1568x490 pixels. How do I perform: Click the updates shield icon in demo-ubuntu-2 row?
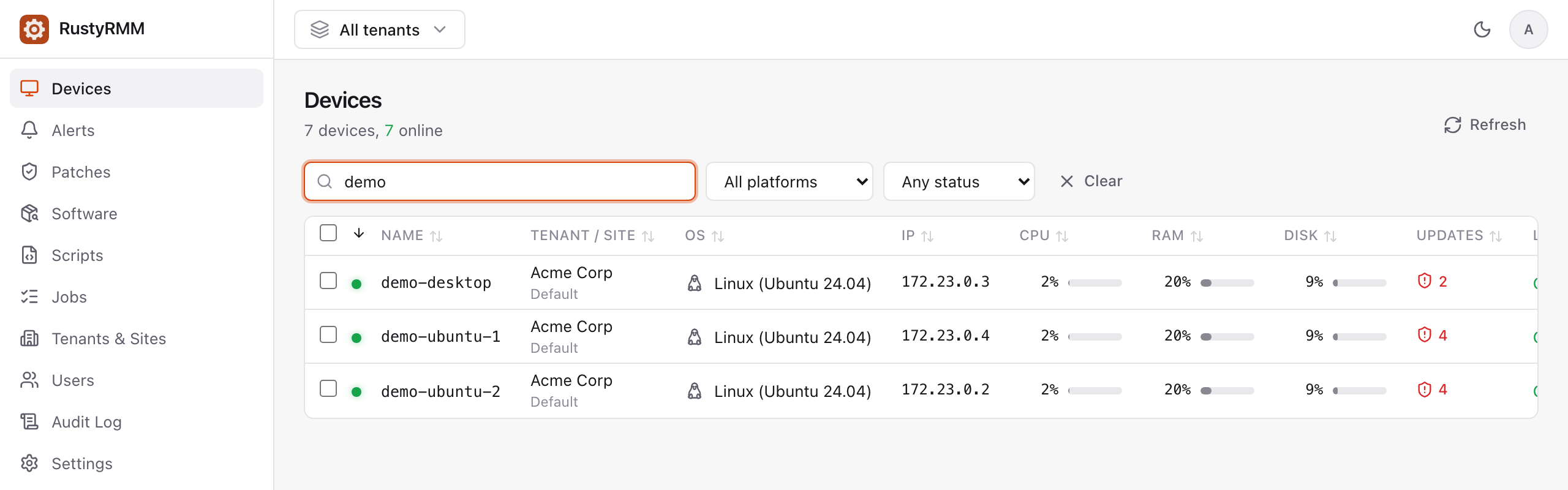1424,389
